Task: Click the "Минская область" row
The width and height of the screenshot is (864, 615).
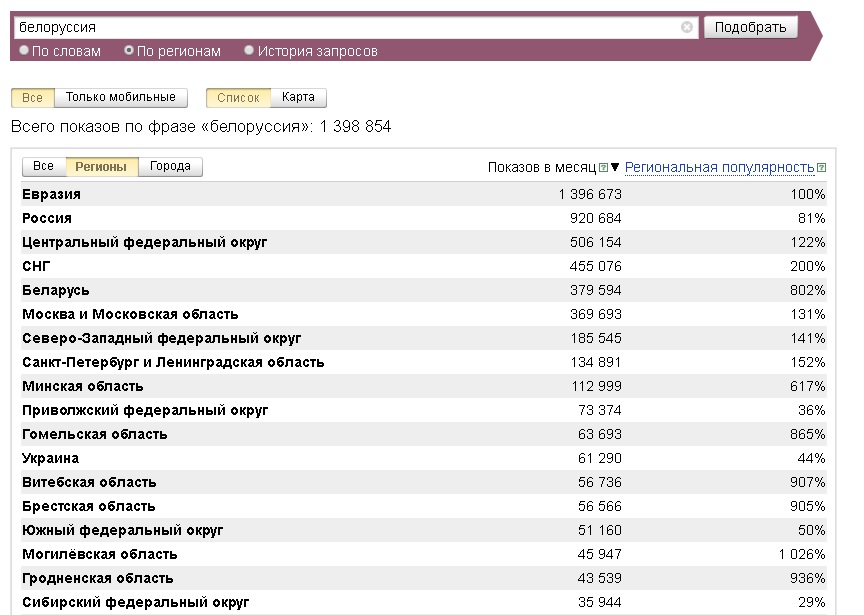Action: click(83, 386)
